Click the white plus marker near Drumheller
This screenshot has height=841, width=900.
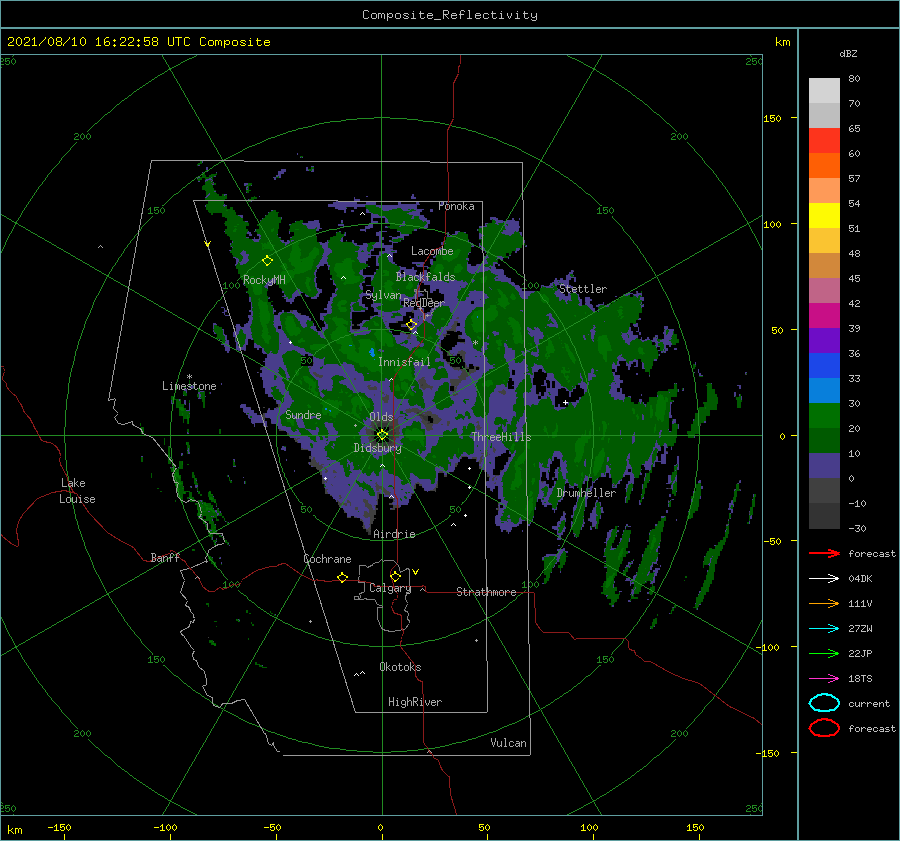[x=565, y=402]
